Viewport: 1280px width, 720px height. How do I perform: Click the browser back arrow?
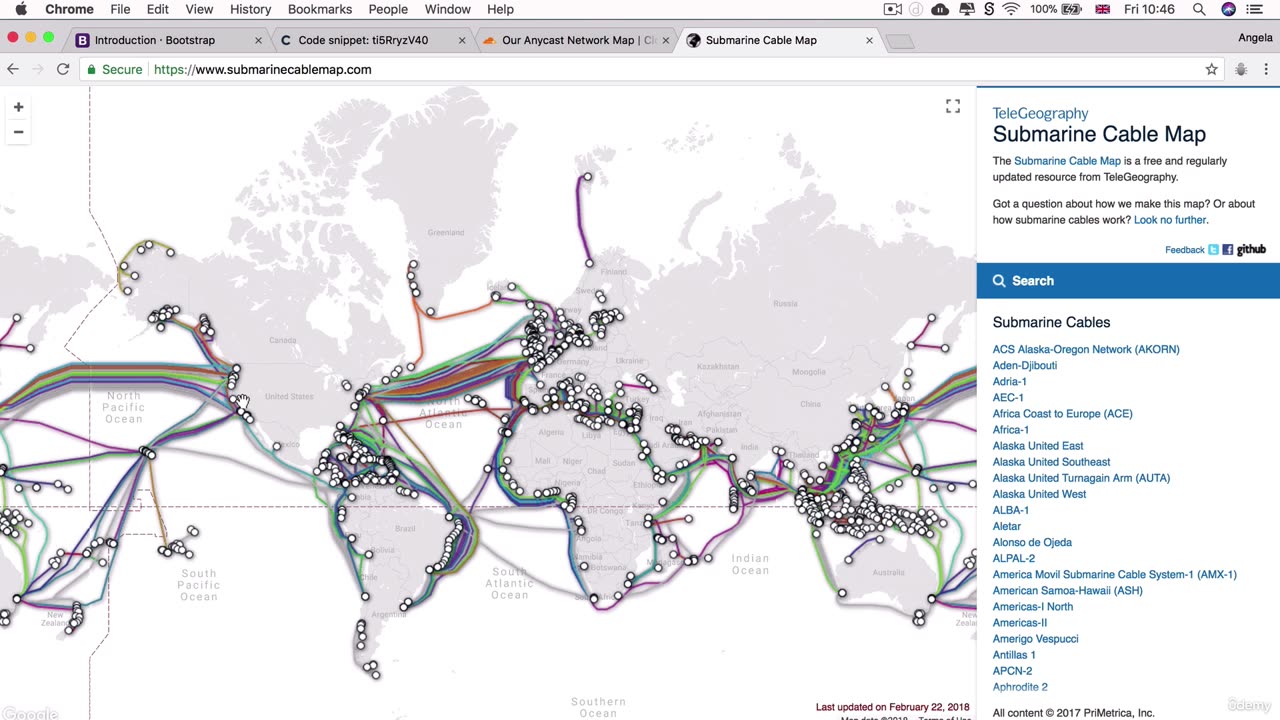13,69
